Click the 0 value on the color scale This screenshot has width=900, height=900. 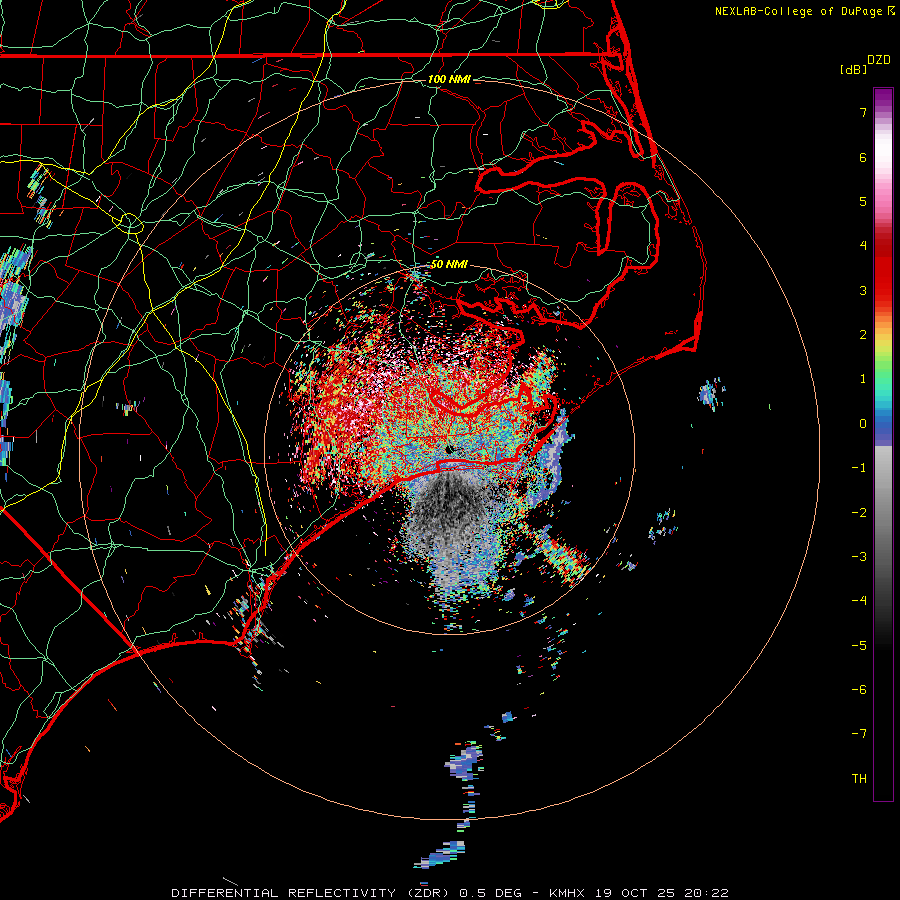tap(863, 424)
